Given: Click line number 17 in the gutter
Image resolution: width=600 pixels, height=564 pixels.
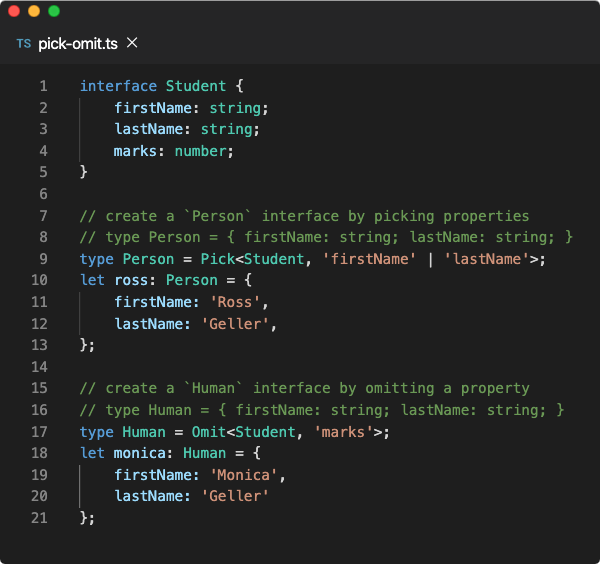Looking at the screenshot, I should click(39, 432).
